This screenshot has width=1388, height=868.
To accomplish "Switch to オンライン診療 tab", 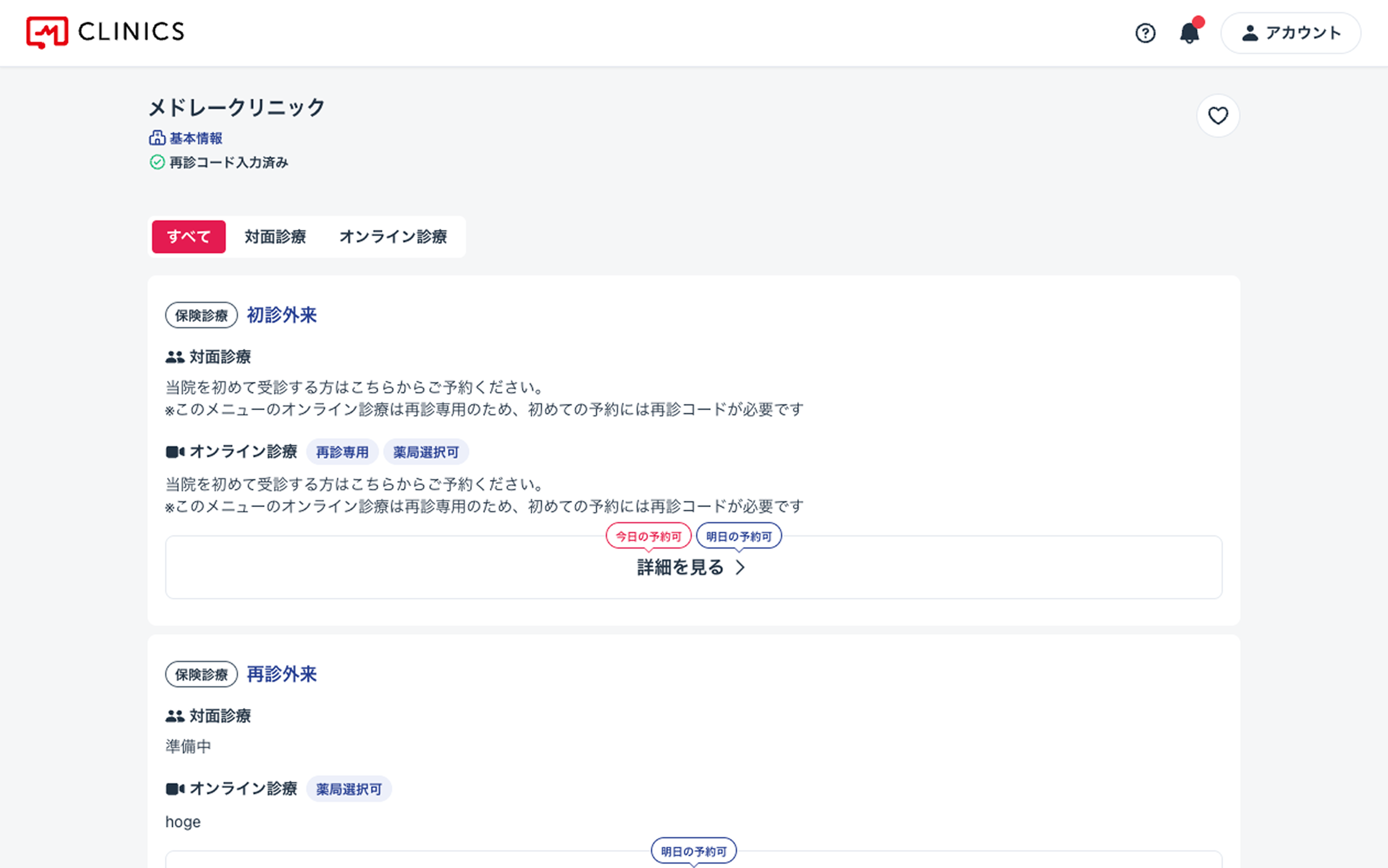I will point(393,236).
